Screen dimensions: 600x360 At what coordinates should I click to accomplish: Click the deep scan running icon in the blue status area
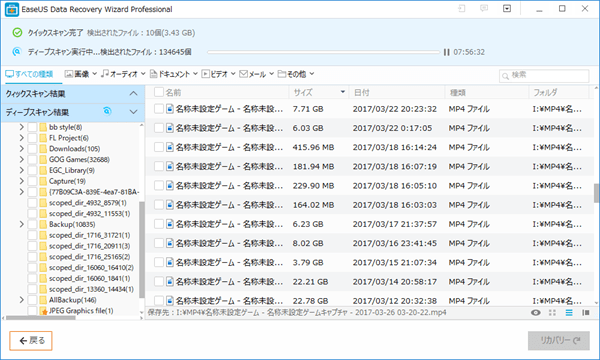tap(17, 52)
